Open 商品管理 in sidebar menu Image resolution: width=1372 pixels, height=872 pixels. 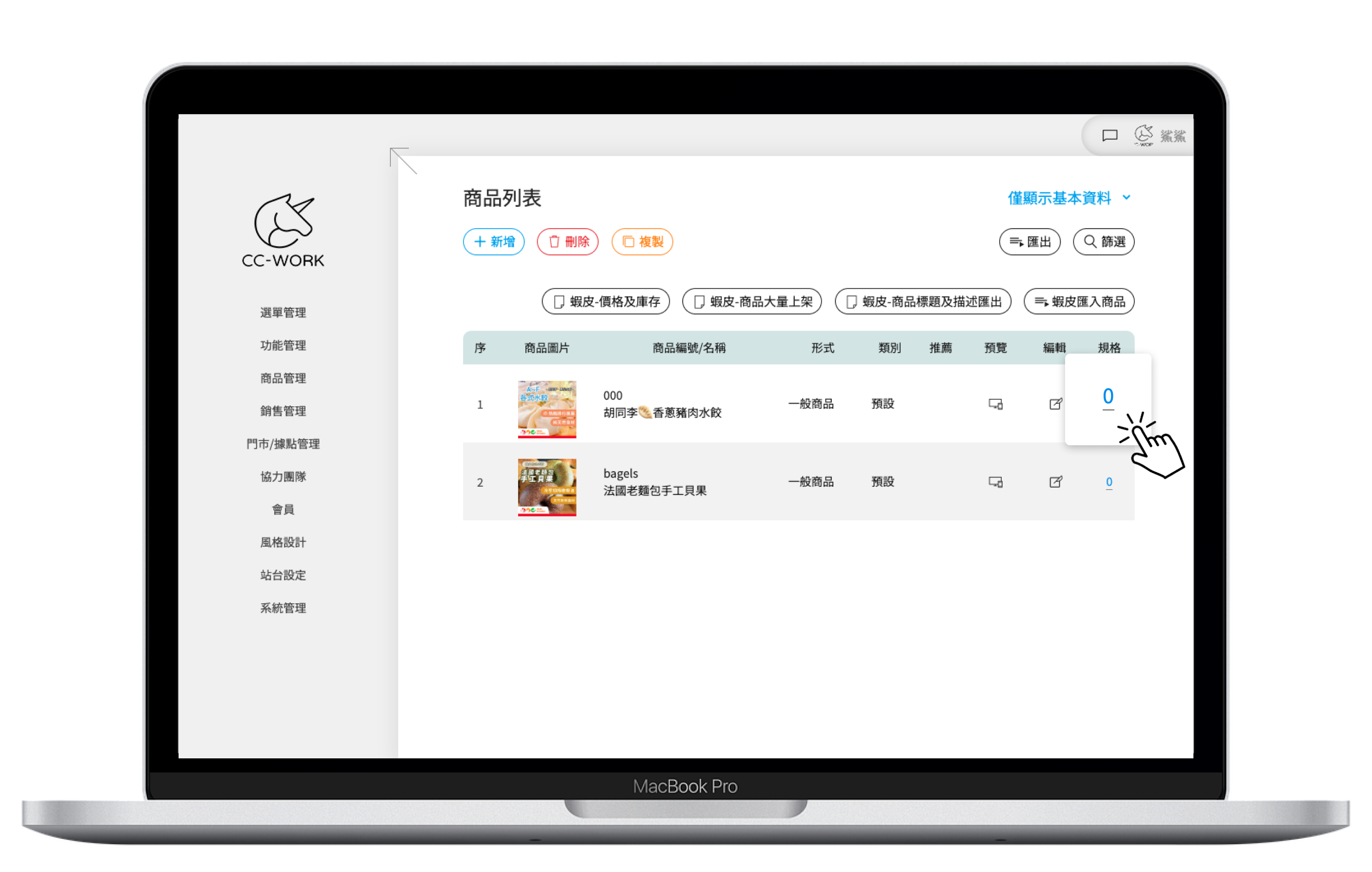pos(283,378)
